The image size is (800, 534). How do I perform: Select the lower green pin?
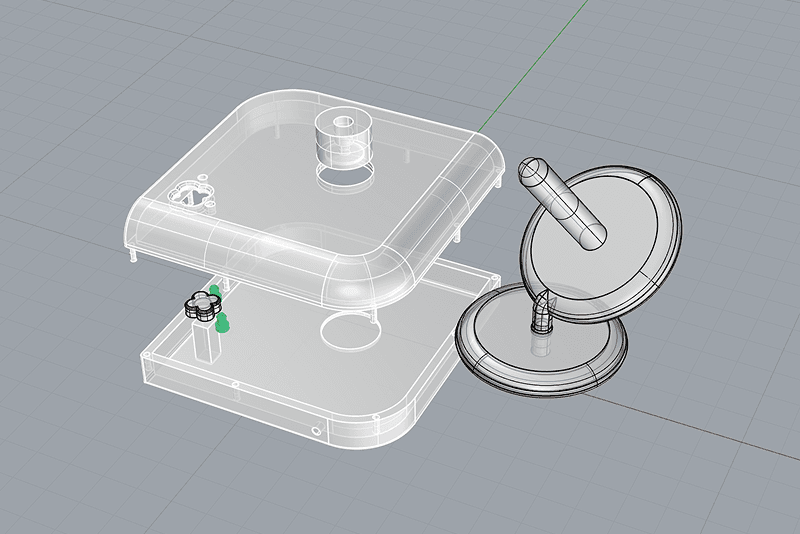click(x=222, y=323)
